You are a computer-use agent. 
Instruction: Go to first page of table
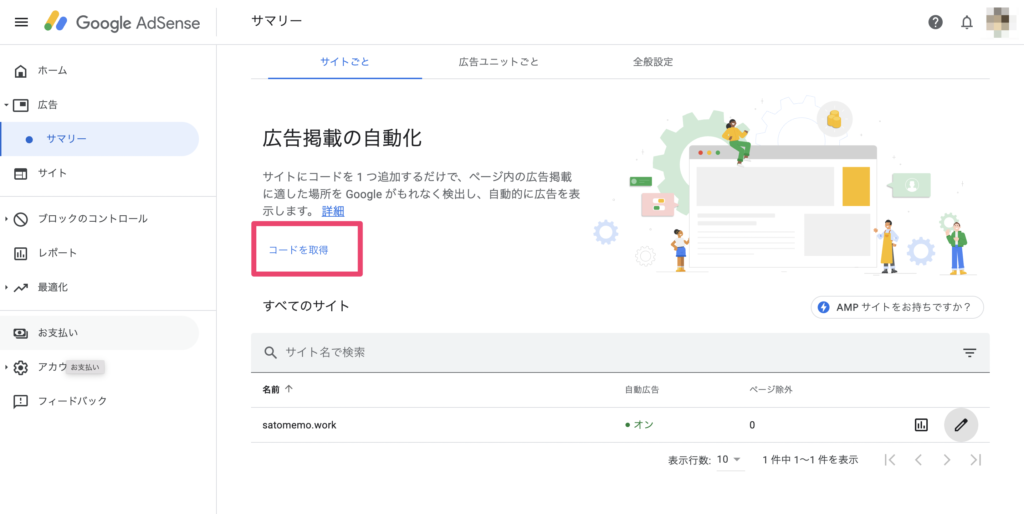(x=889, y=460)
